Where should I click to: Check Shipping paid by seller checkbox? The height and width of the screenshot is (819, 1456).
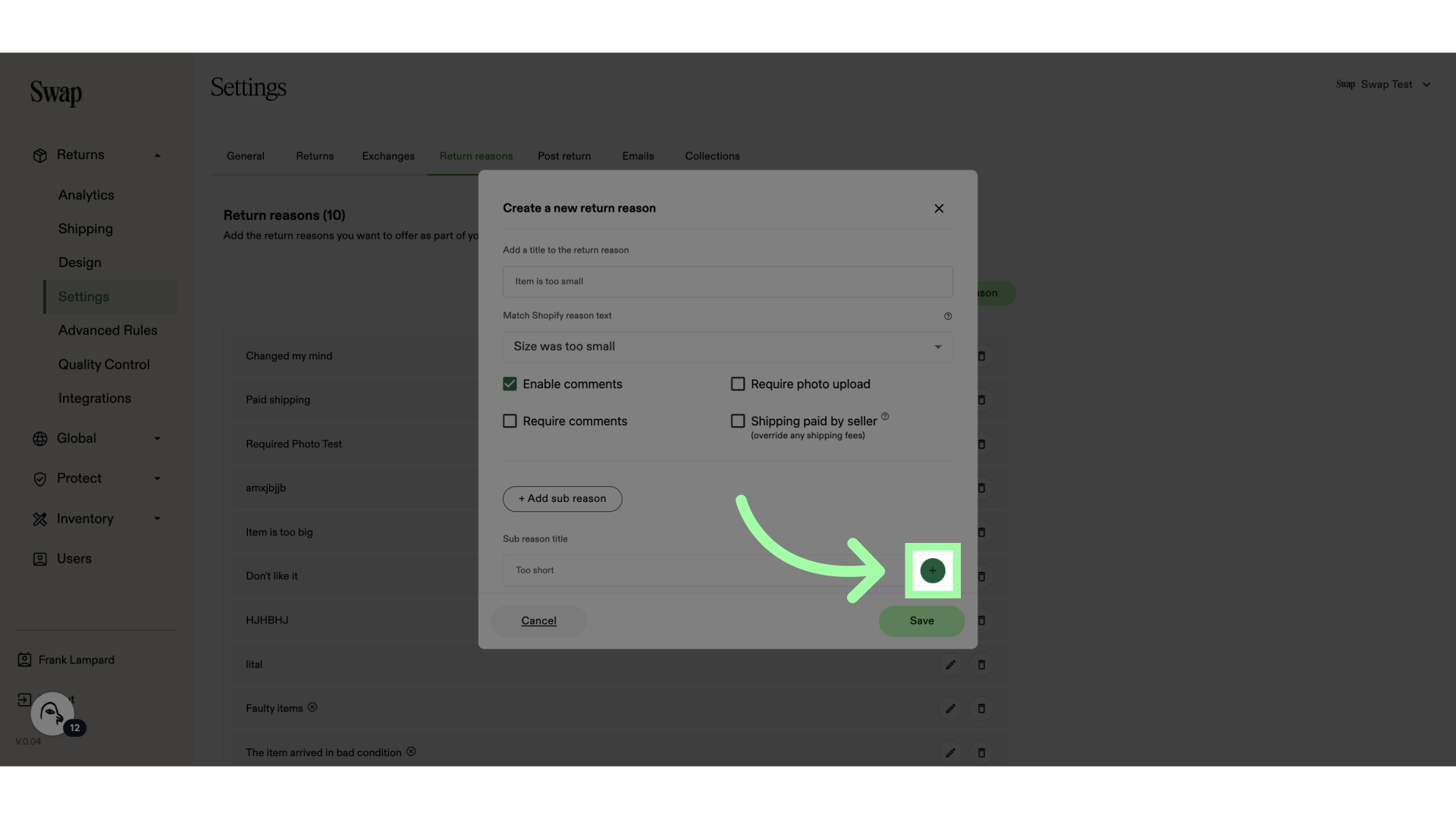(x=738, y=422)
